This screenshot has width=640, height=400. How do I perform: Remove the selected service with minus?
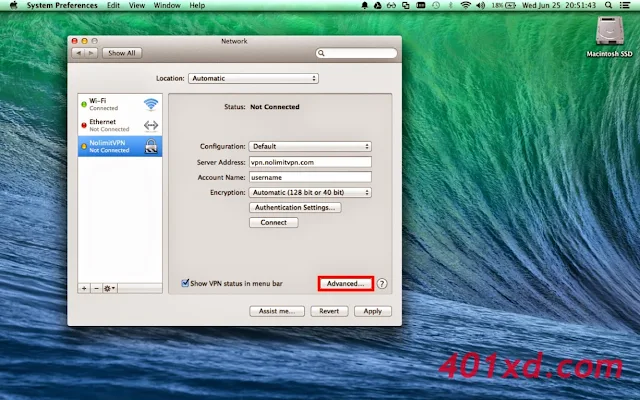[96, 289]
